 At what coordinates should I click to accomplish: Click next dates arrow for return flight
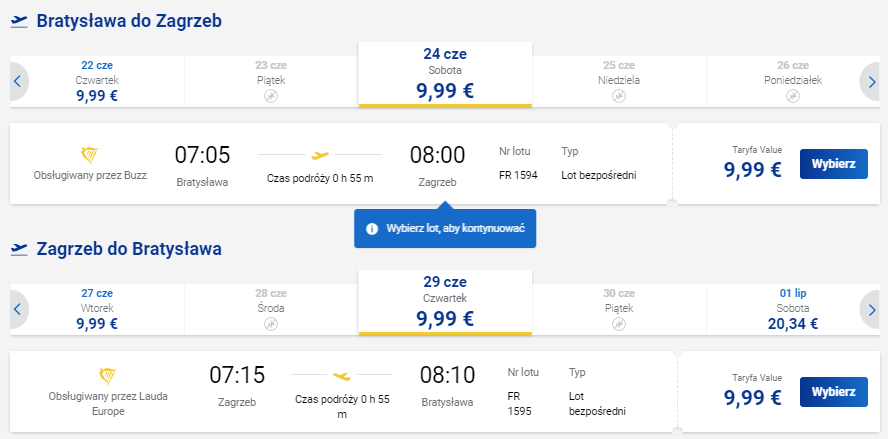[x=871, y=309]
